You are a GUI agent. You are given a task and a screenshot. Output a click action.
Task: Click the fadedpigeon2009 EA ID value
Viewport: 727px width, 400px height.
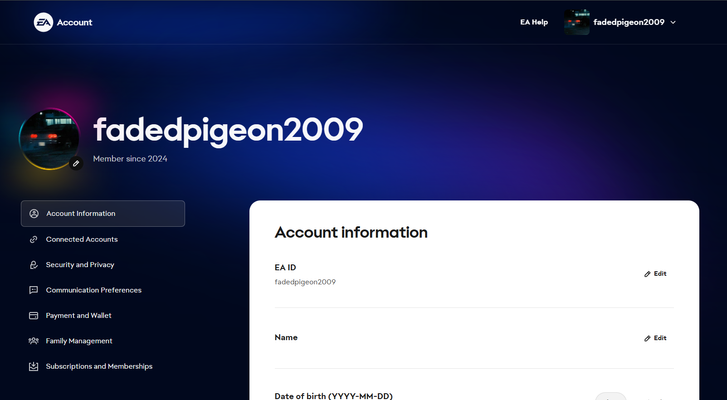coord(305,282)
